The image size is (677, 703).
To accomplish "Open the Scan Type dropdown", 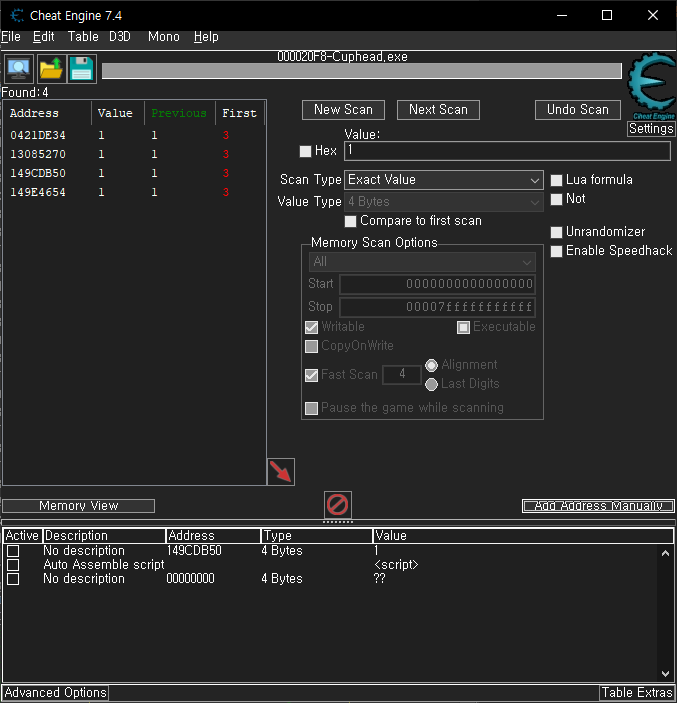I will pos(443,180).
